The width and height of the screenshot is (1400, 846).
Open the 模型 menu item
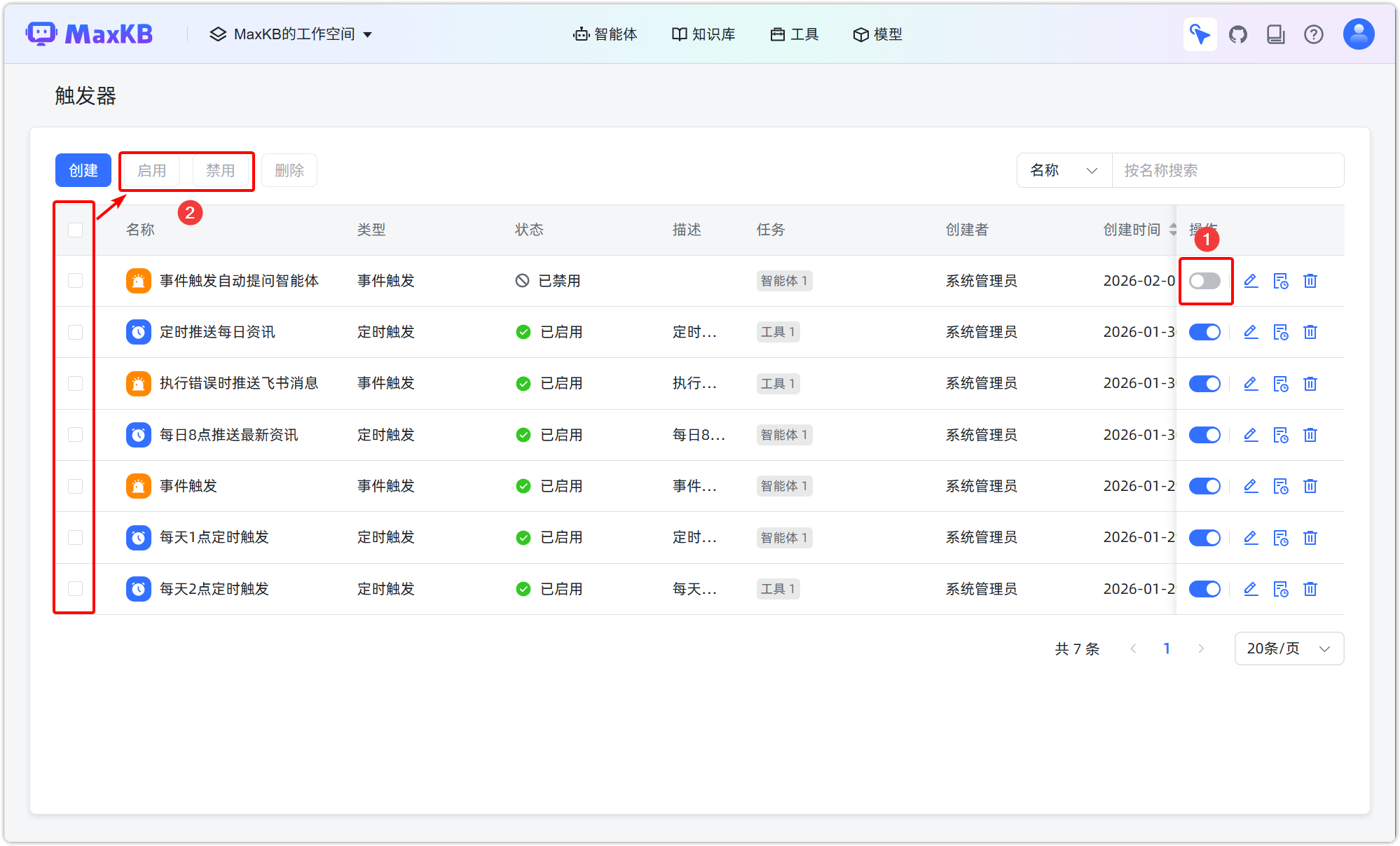877,34
